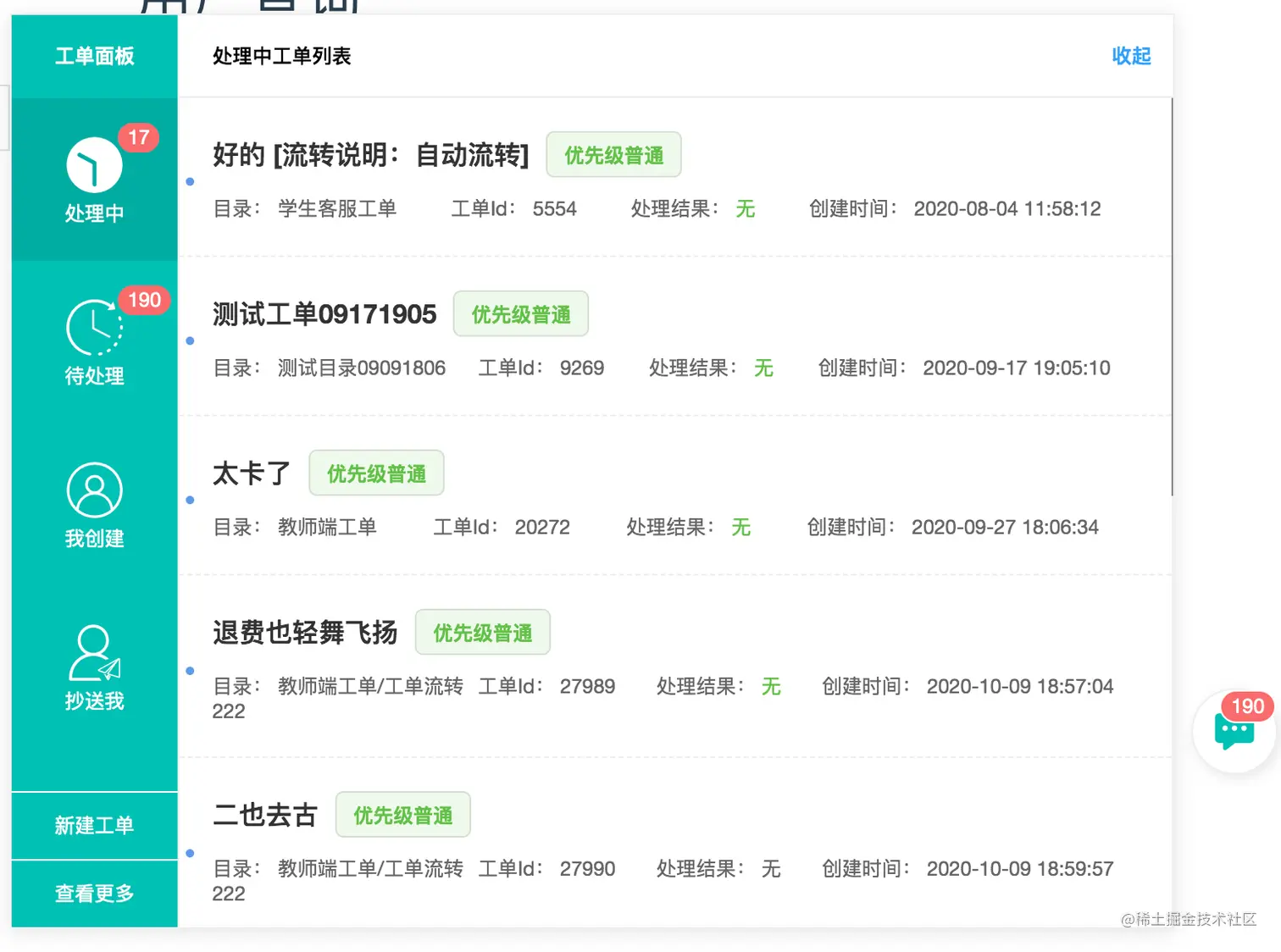
Task: Open the 待处理 clock icon in sidebar
Action: [94, 329]
